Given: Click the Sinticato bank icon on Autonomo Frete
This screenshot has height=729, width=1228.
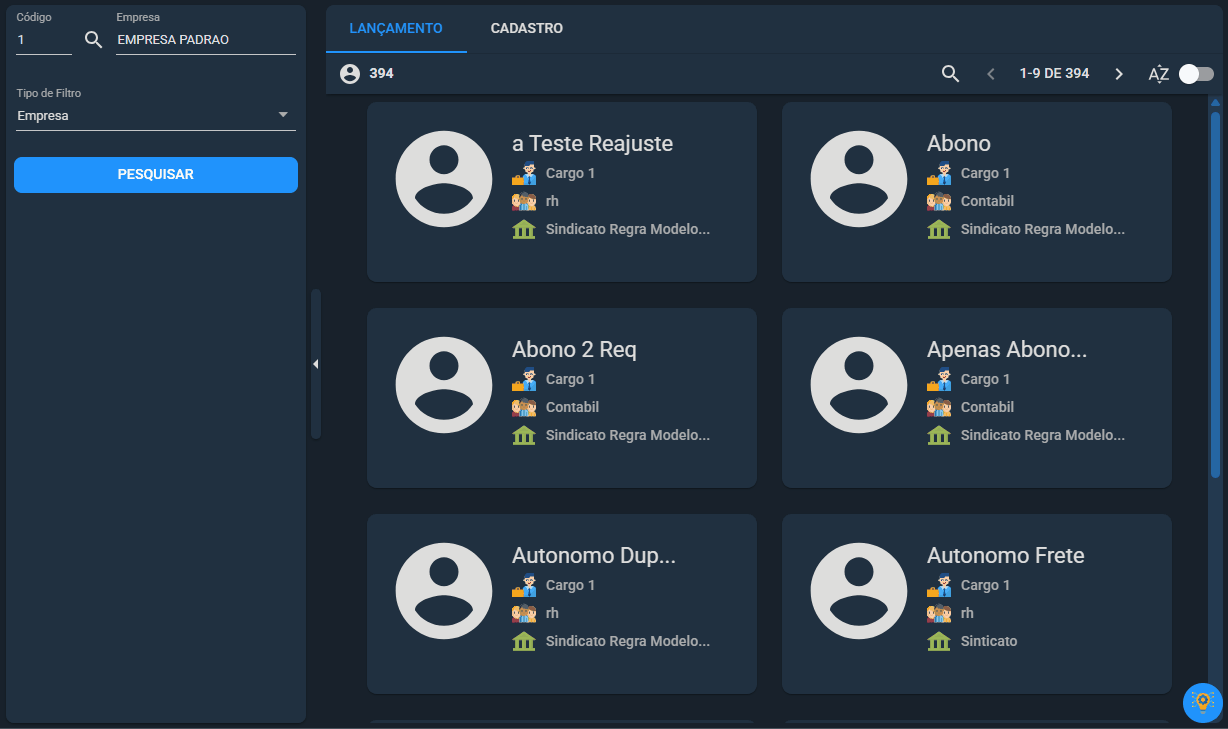Looking at the screenshot, I should click(x=939, y=642).
